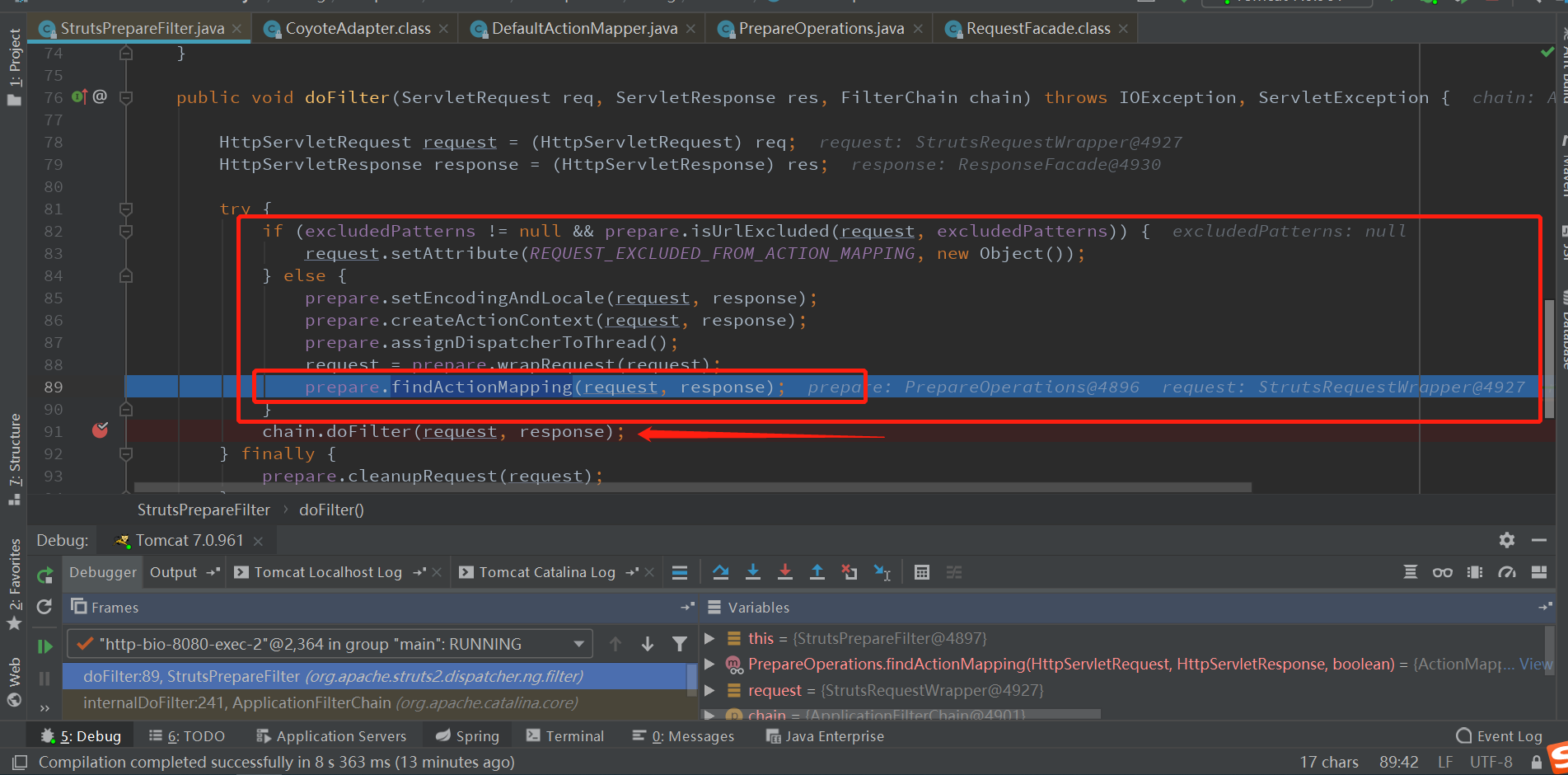Screen dimensions: 1568x775
Task: Click Trace Current Stream Chain icon
Action: [954, 572]
